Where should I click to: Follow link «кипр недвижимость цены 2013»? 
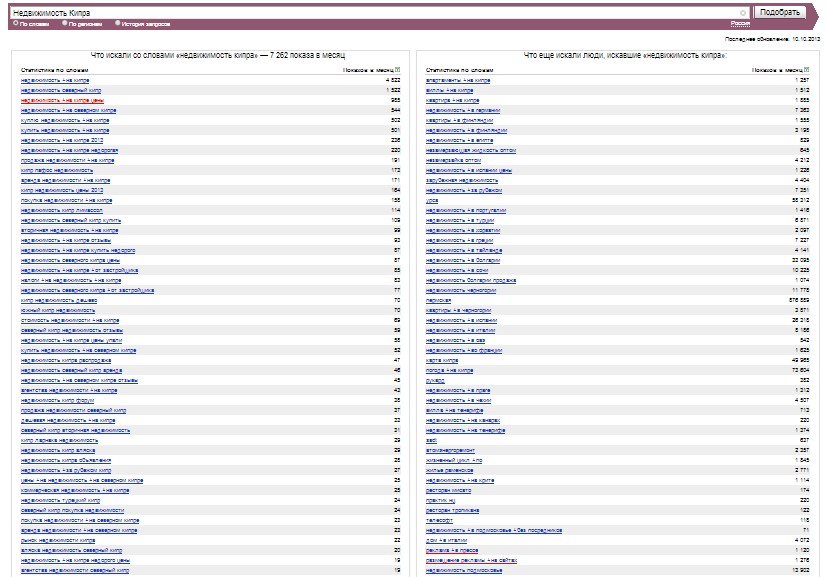tap(62, 191)
